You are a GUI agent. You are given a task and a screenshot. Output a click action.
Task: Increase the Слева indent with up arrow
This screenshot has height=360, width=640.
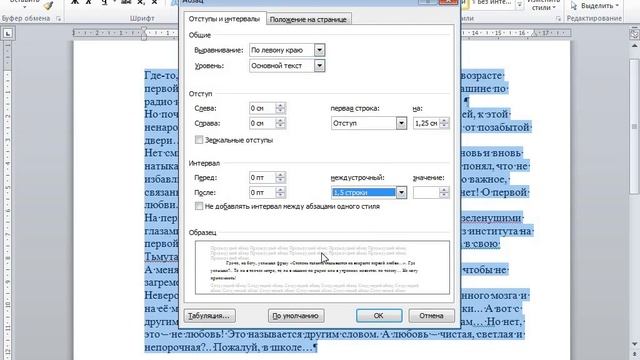[x=280, y=106]
